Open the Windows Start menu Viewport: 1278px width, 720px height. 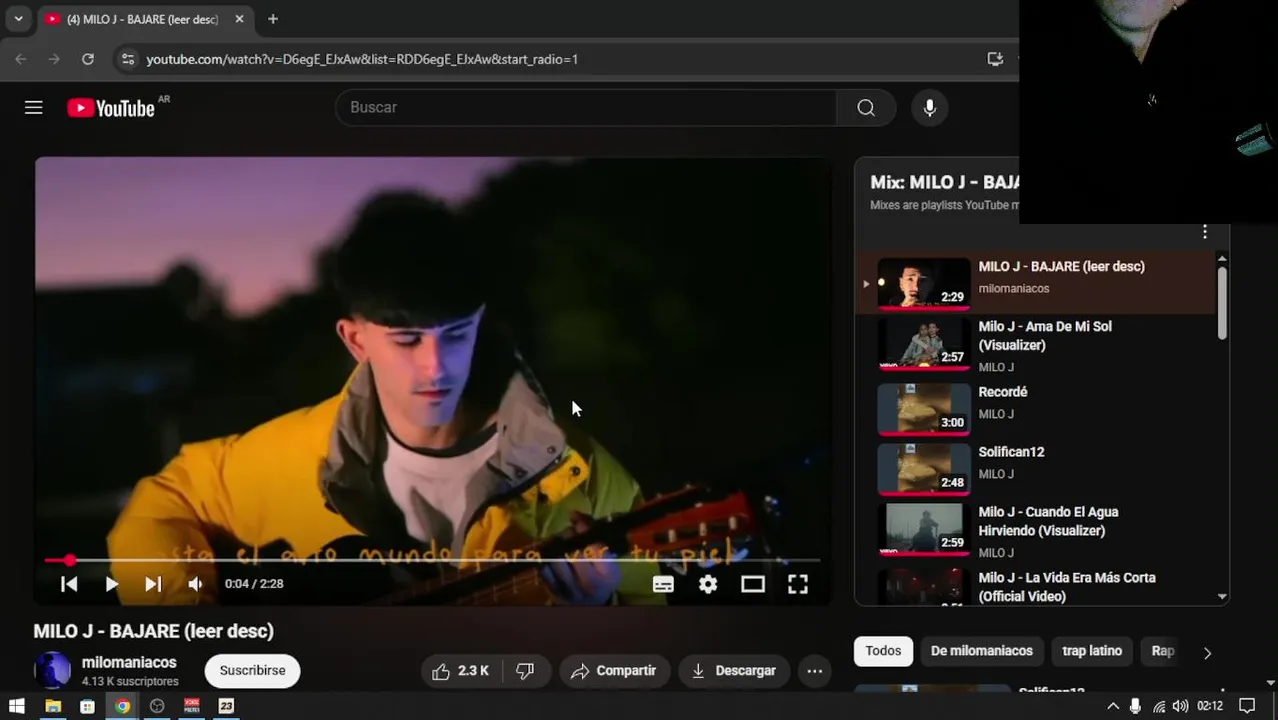click(x=16, y=706)
